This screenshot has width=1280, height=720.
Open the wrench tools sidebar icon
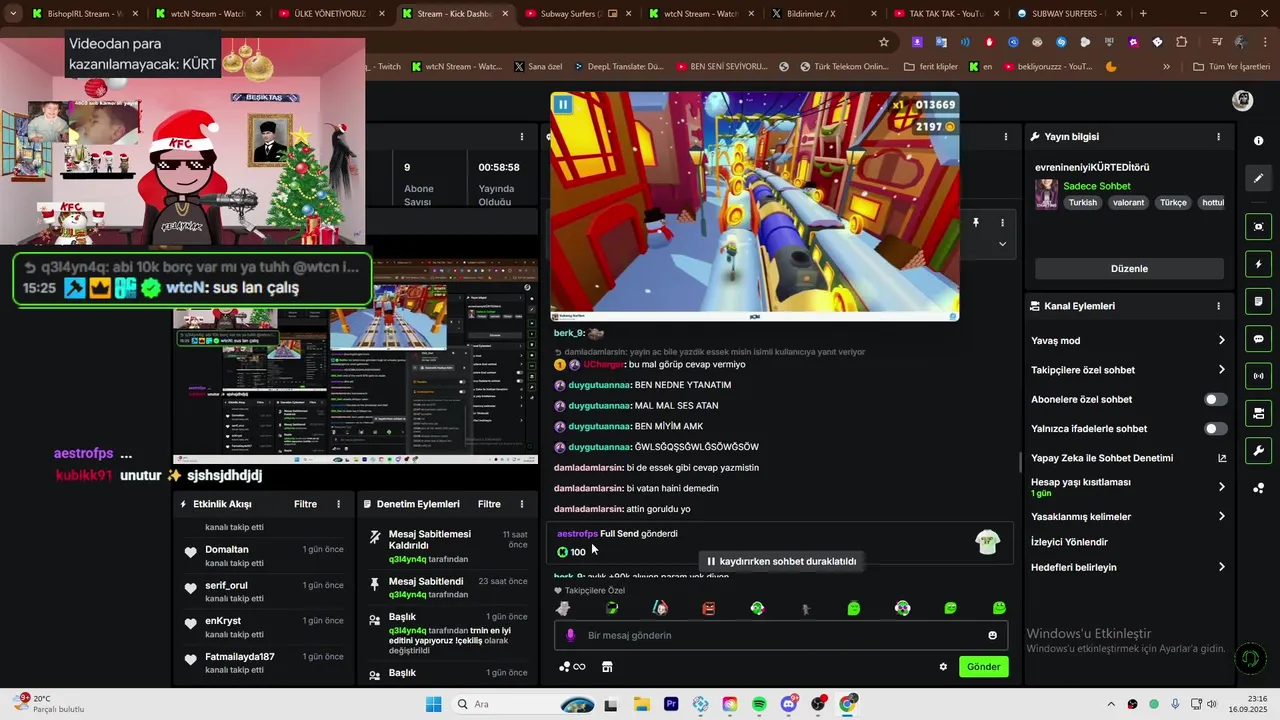point(1258,450)
